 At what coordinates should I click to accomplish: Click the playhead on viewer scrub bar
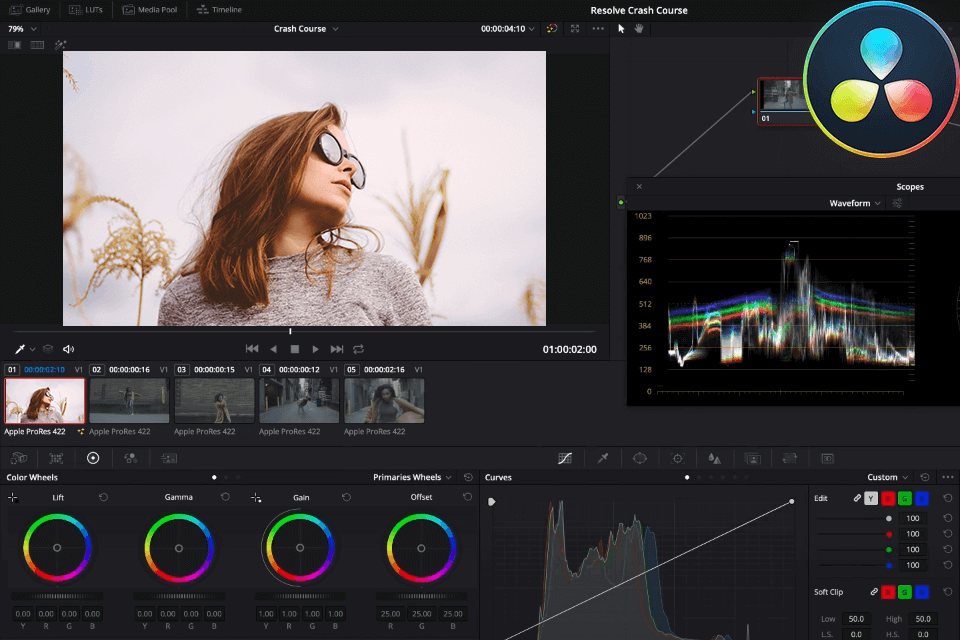(290, 331)
